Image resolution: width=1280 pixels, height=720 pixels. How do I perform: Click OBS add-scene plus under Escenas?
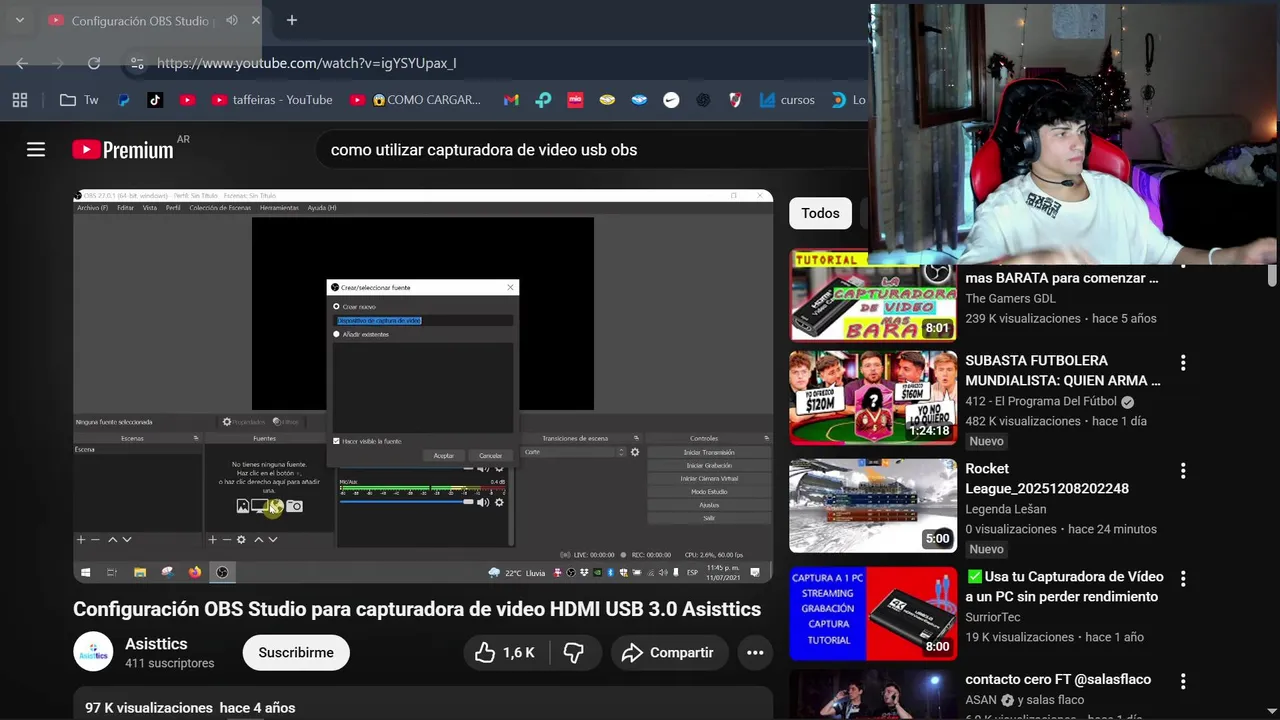[x=81, y=540]
